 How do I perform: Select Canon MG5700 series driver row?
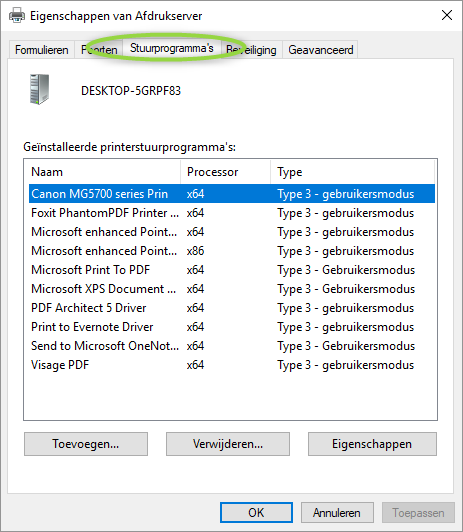232,194
